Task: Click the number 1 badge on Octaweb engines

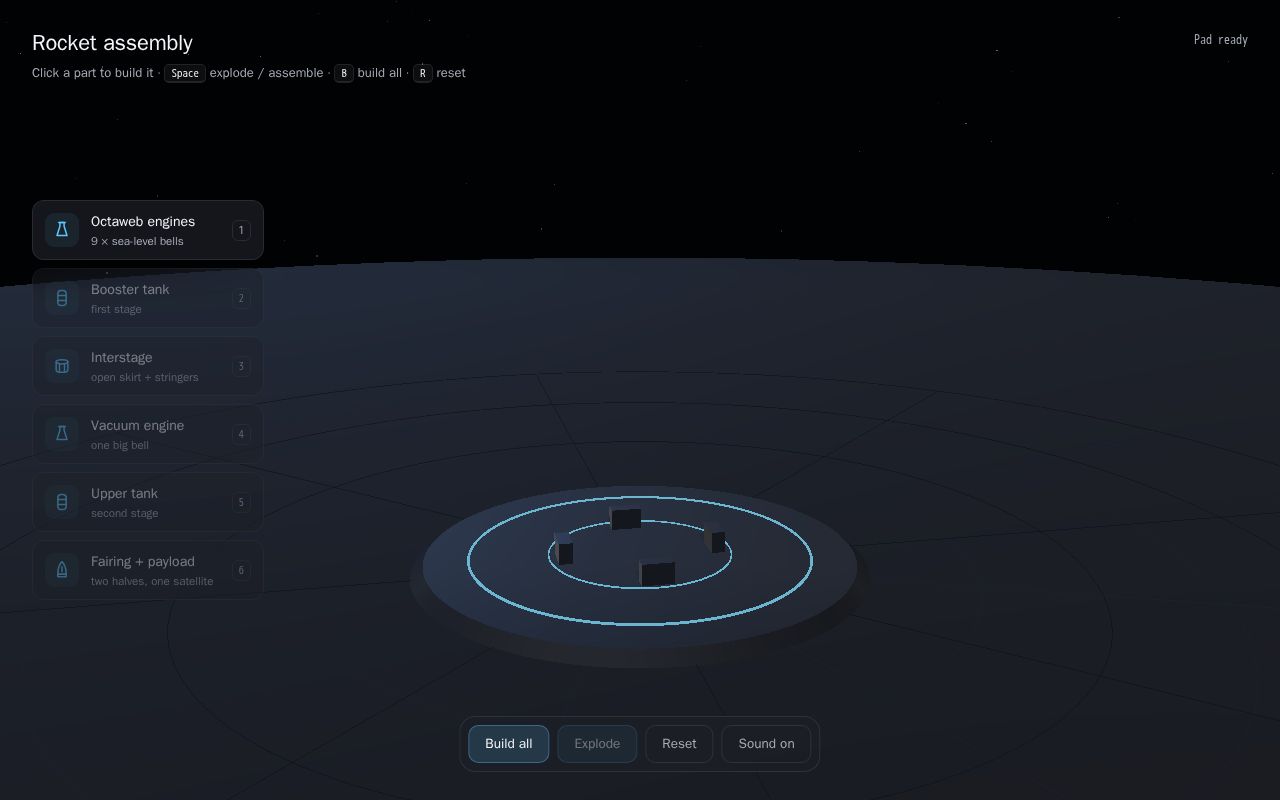Action: tap(241, 230)
